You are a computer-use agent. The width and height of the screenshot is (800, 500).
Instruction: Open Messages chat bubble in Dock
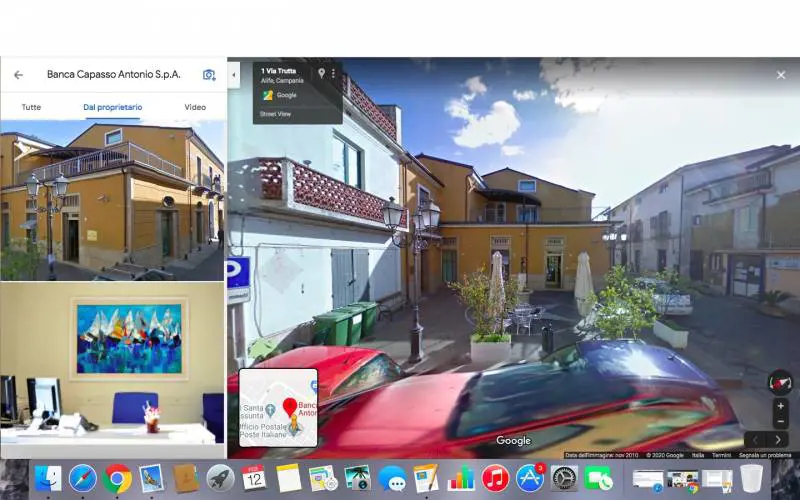[392, 479]
